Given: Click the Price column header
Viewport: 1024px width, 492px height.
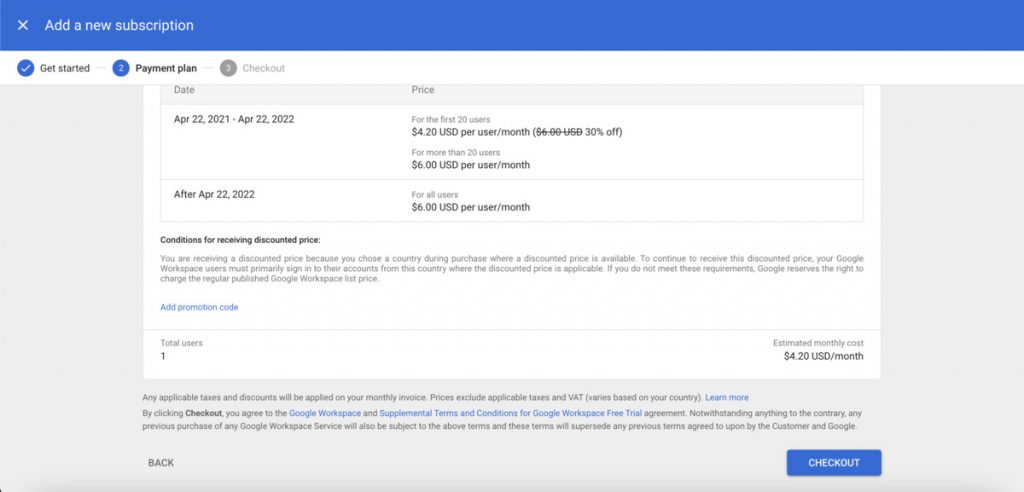Looking at the screenshot, I should [x=423, y=90].
